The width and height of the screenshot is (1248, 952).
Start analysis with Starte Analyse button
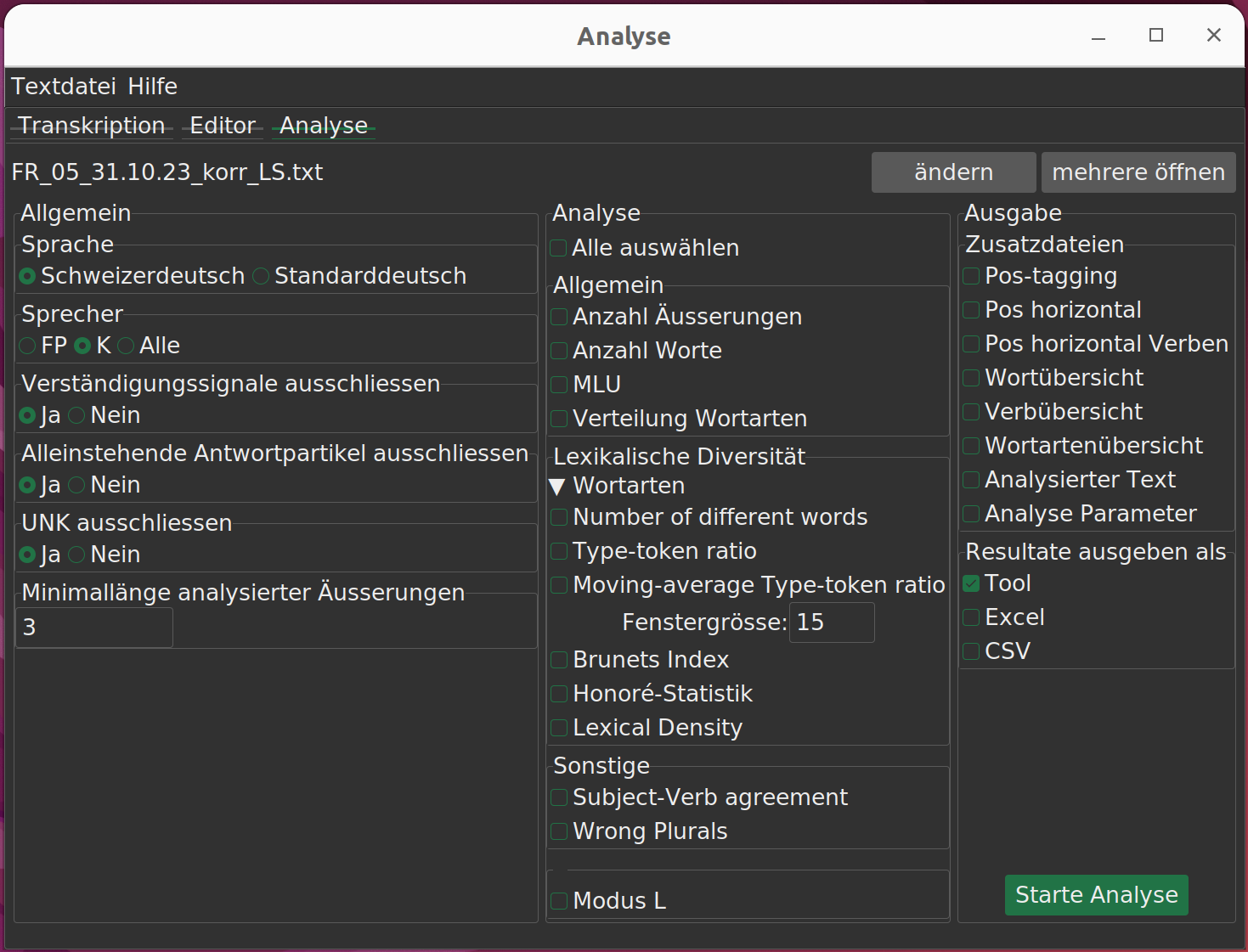pos(1096,895)
